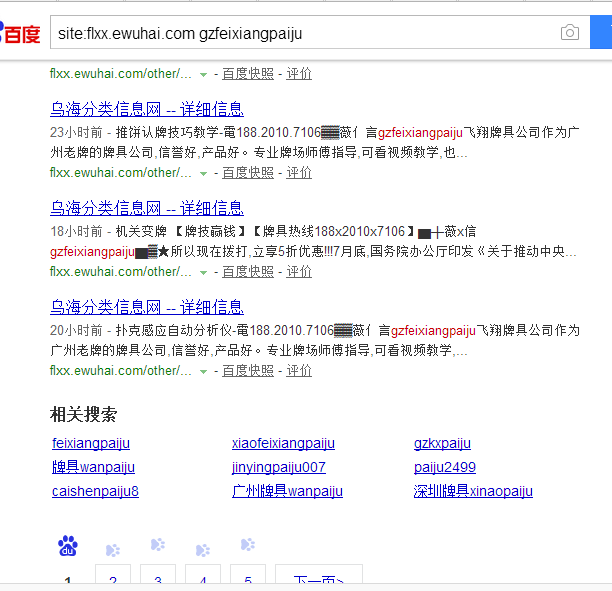Click red gzfeixiangpaiju keyword in the 23小时前 snippet

[420, 133]
